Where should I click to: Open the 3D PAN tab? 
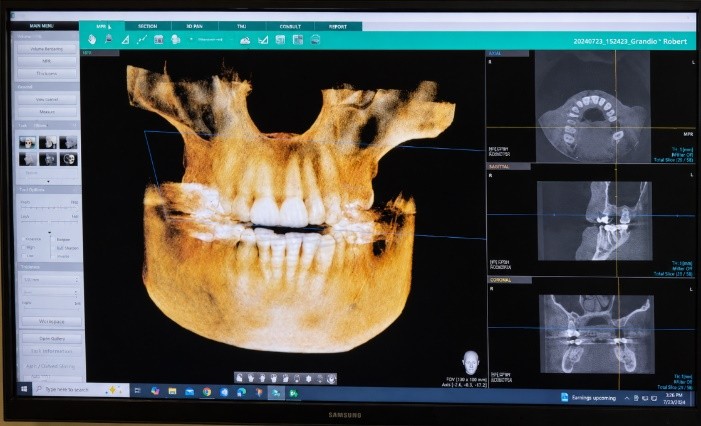(194, 26)
